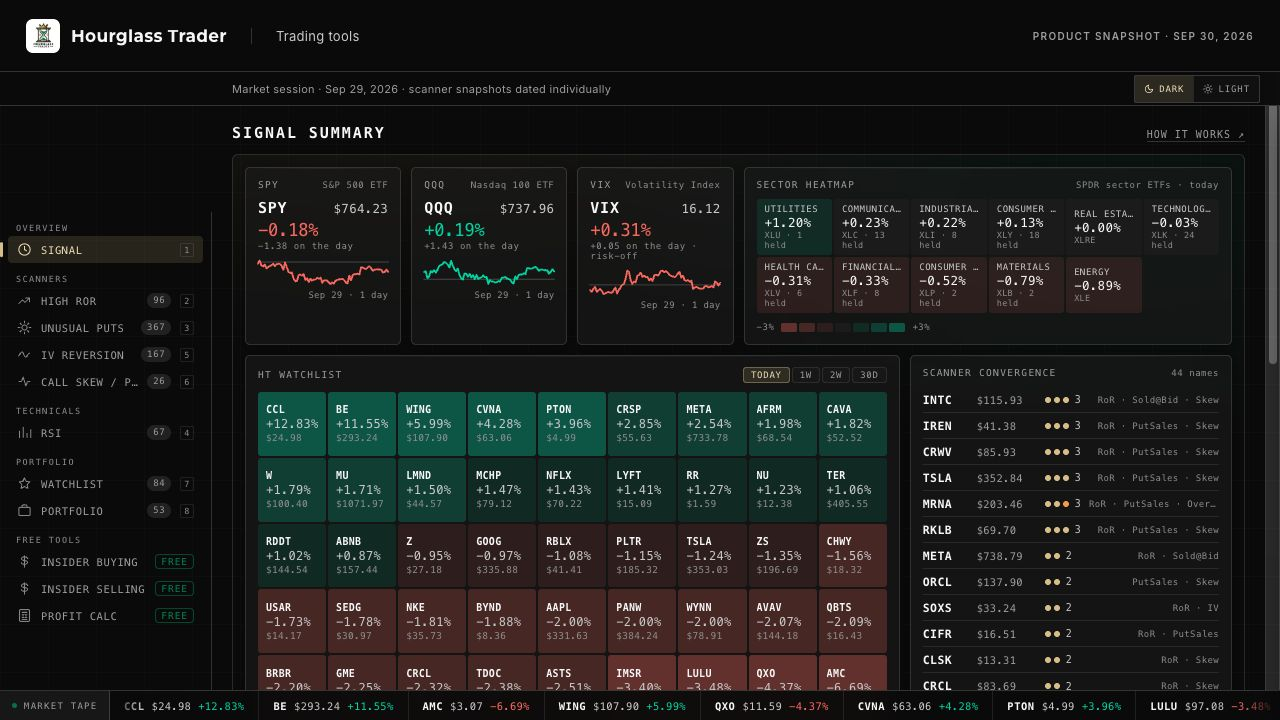This screenshot has width=1280, height=720.
Task: Click the CHWY watchlist tile
Action: coord(853,555)
